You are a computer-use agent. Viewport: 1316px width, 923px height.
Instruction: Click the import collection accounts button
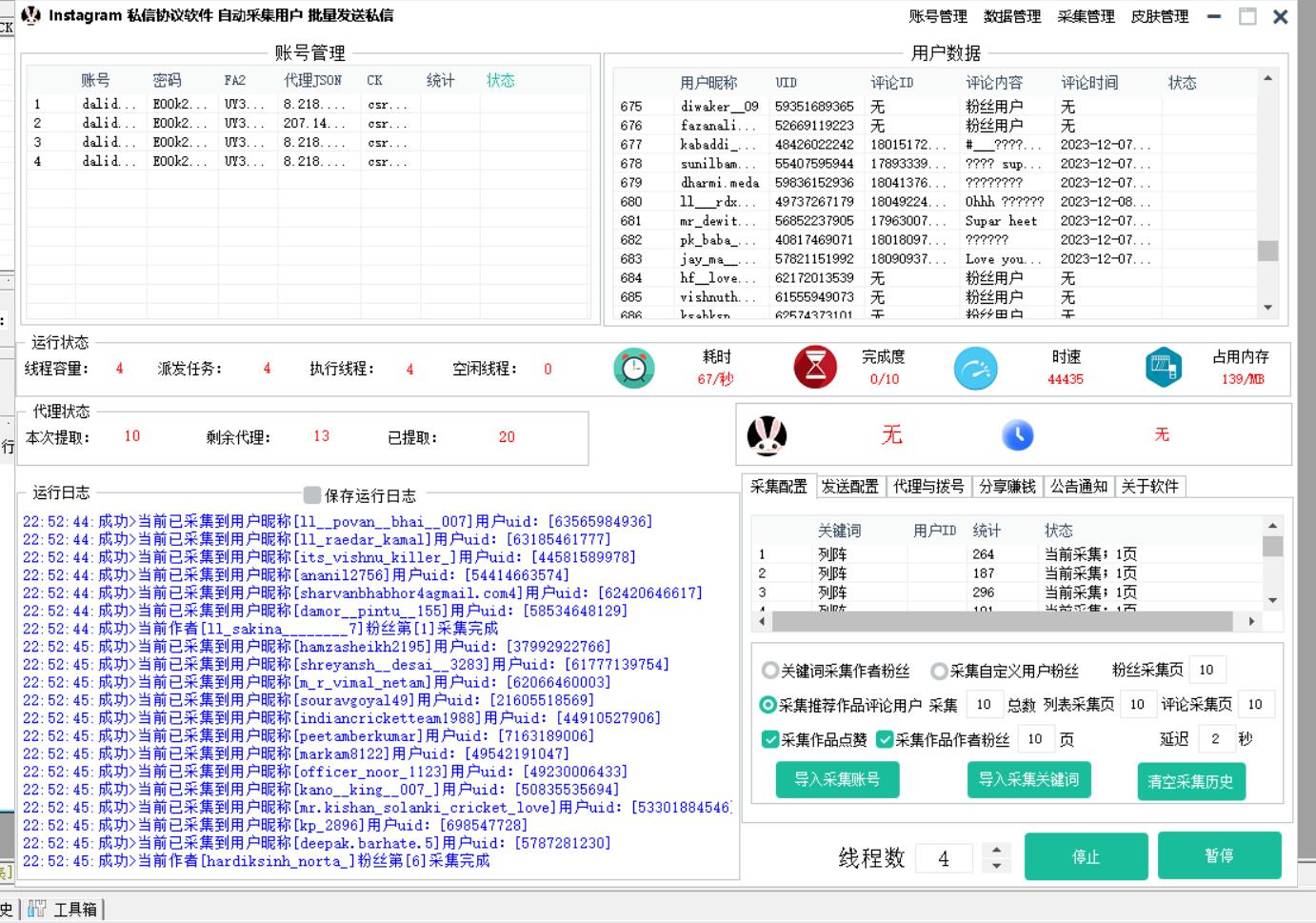pos(837,779)
